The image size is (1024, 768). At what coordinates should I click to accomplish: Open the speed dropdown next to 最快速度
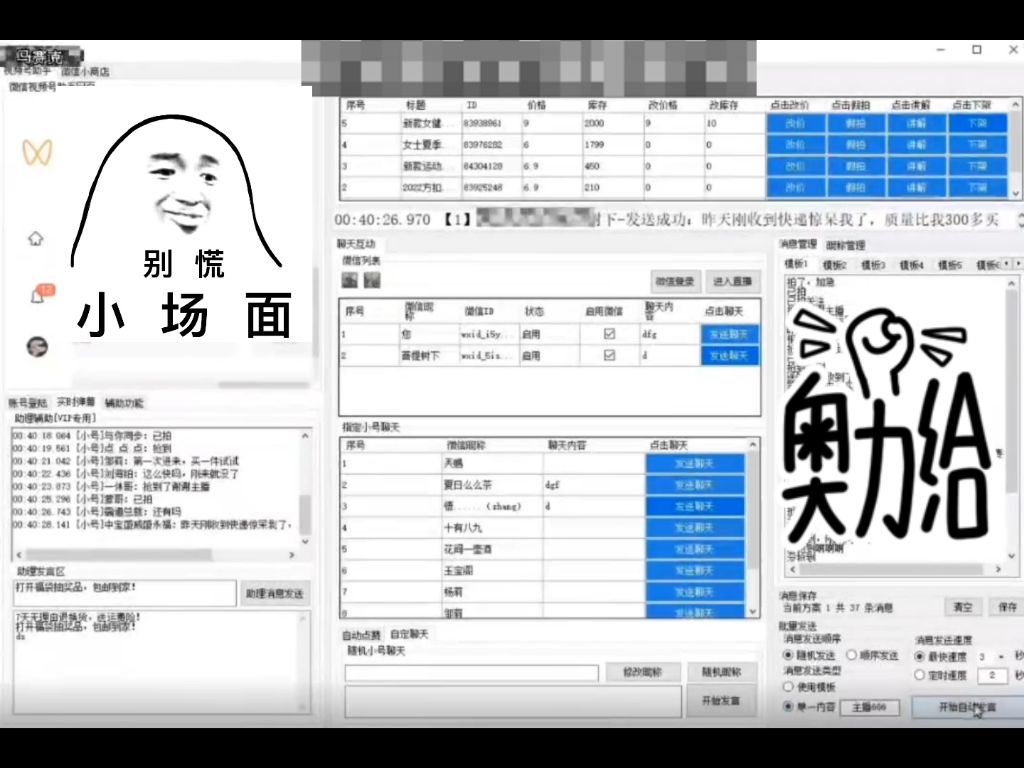tap(1001, 655)
